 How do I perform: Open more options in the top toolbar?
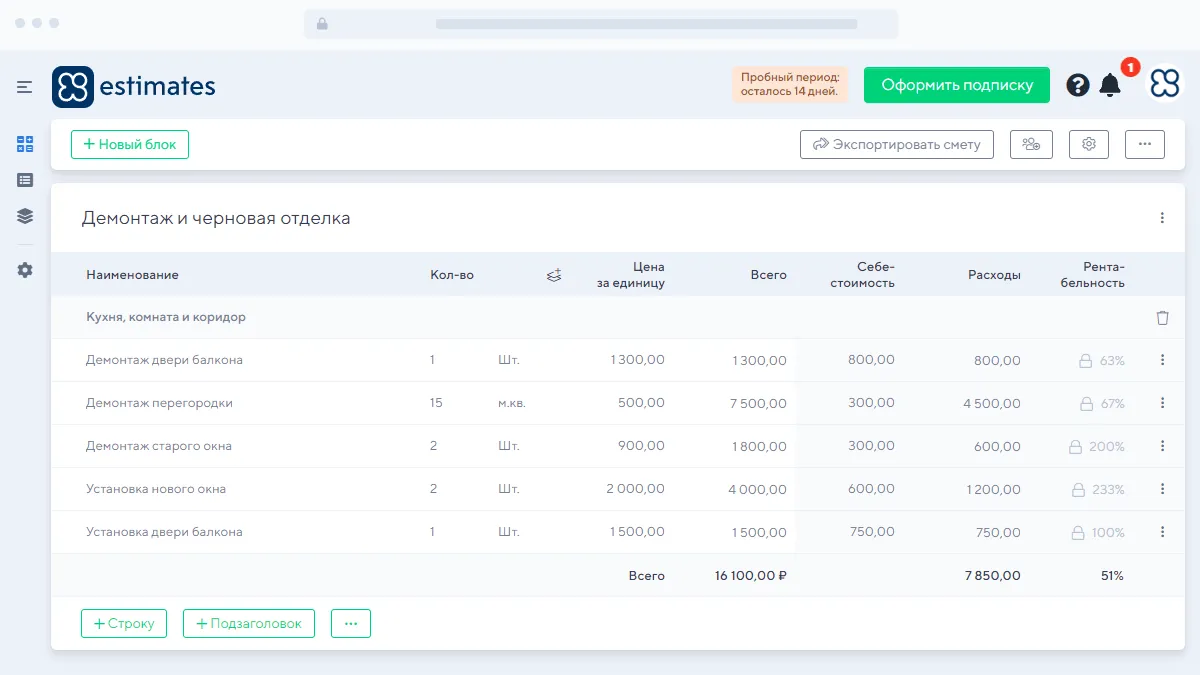point(1145,145)
